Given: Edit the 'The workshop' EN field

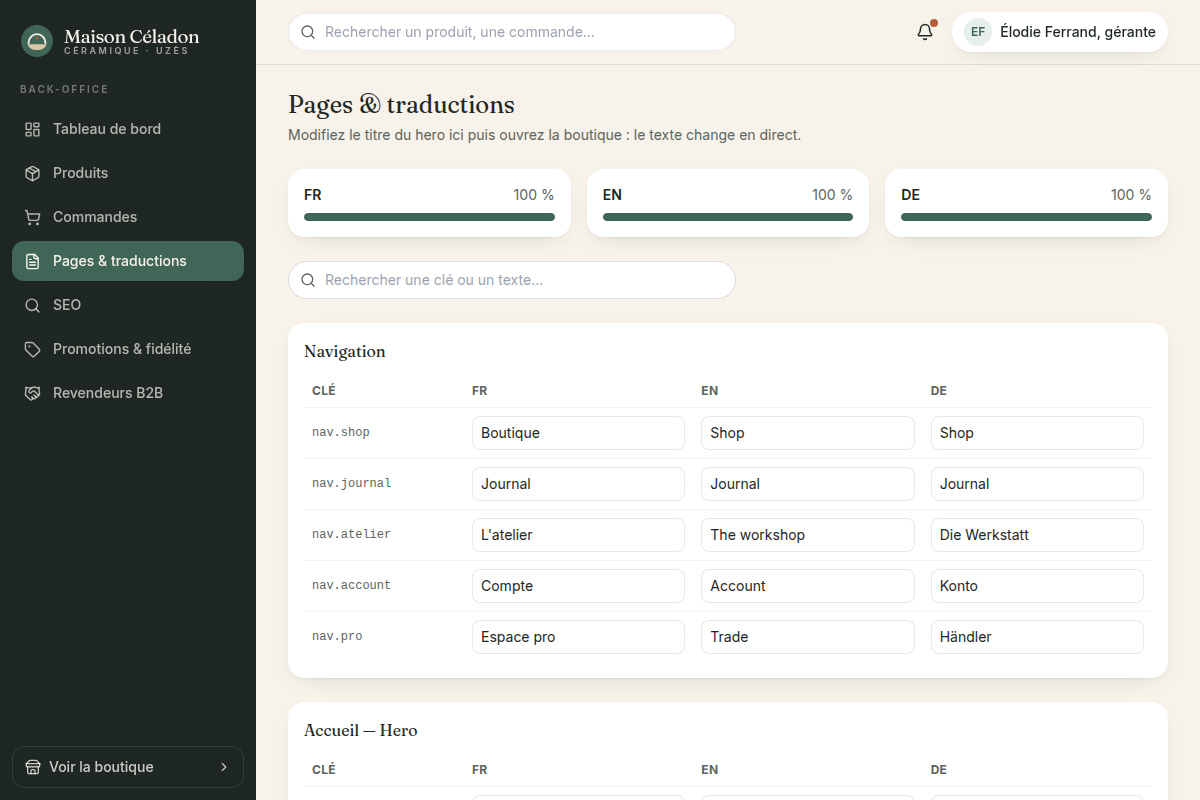Looking at the screenshot, I should pyautogui.click(x=808, y=535).
